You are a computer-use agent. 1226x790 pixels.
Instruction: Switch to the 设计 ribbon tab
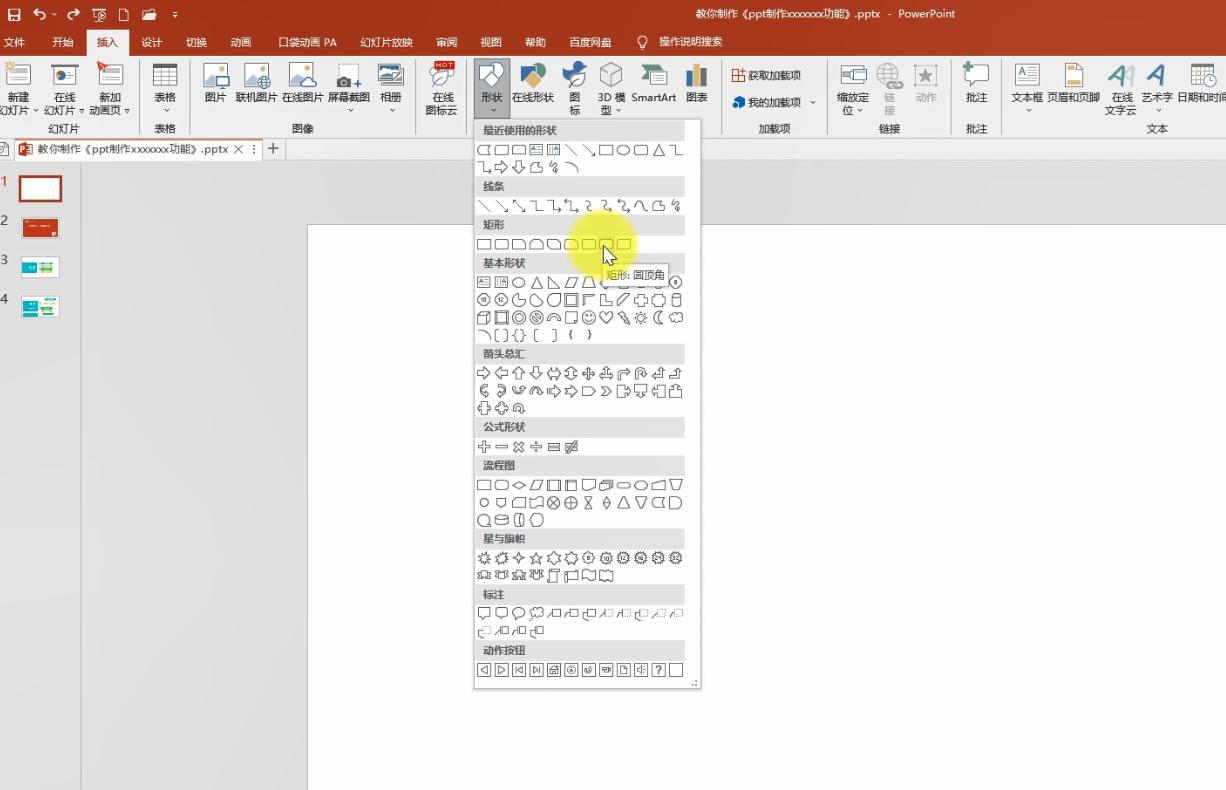pyautogui.click(x=151, y=42)
